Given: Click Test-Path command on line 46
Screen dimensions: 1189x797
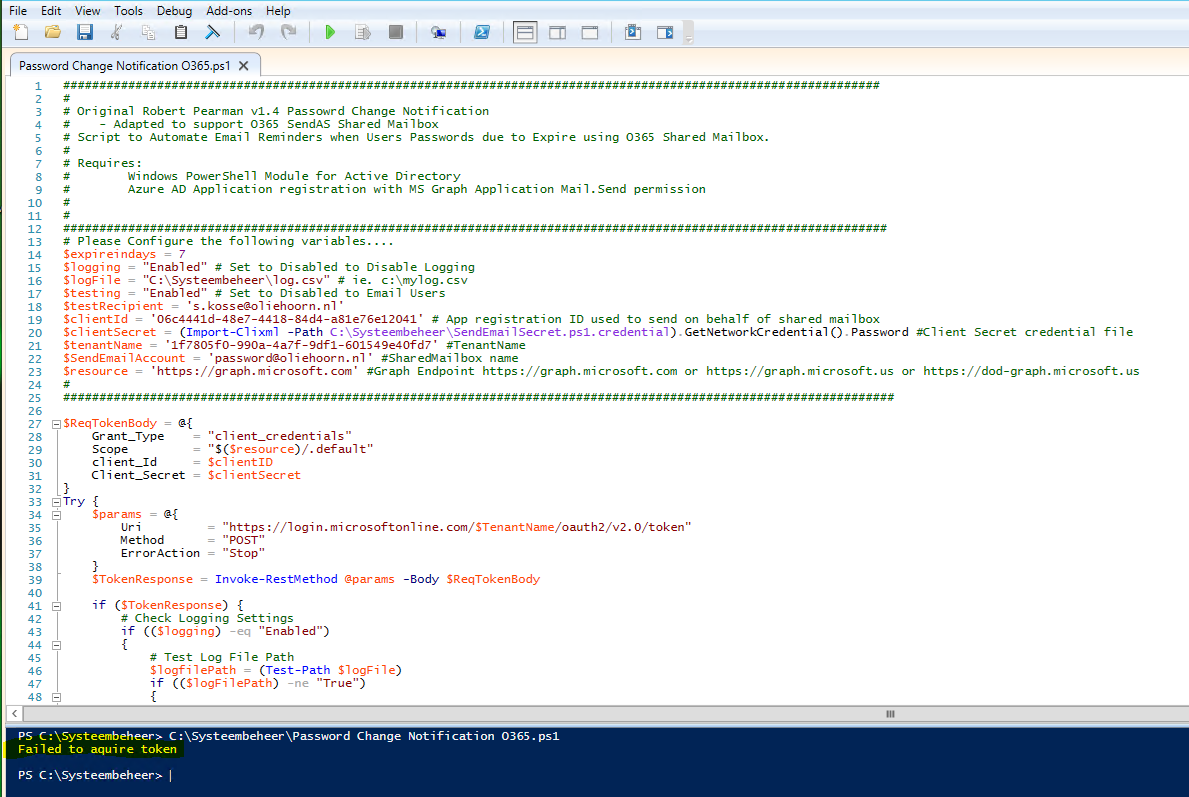Looking at the screenshot, I should coord(297,670).
